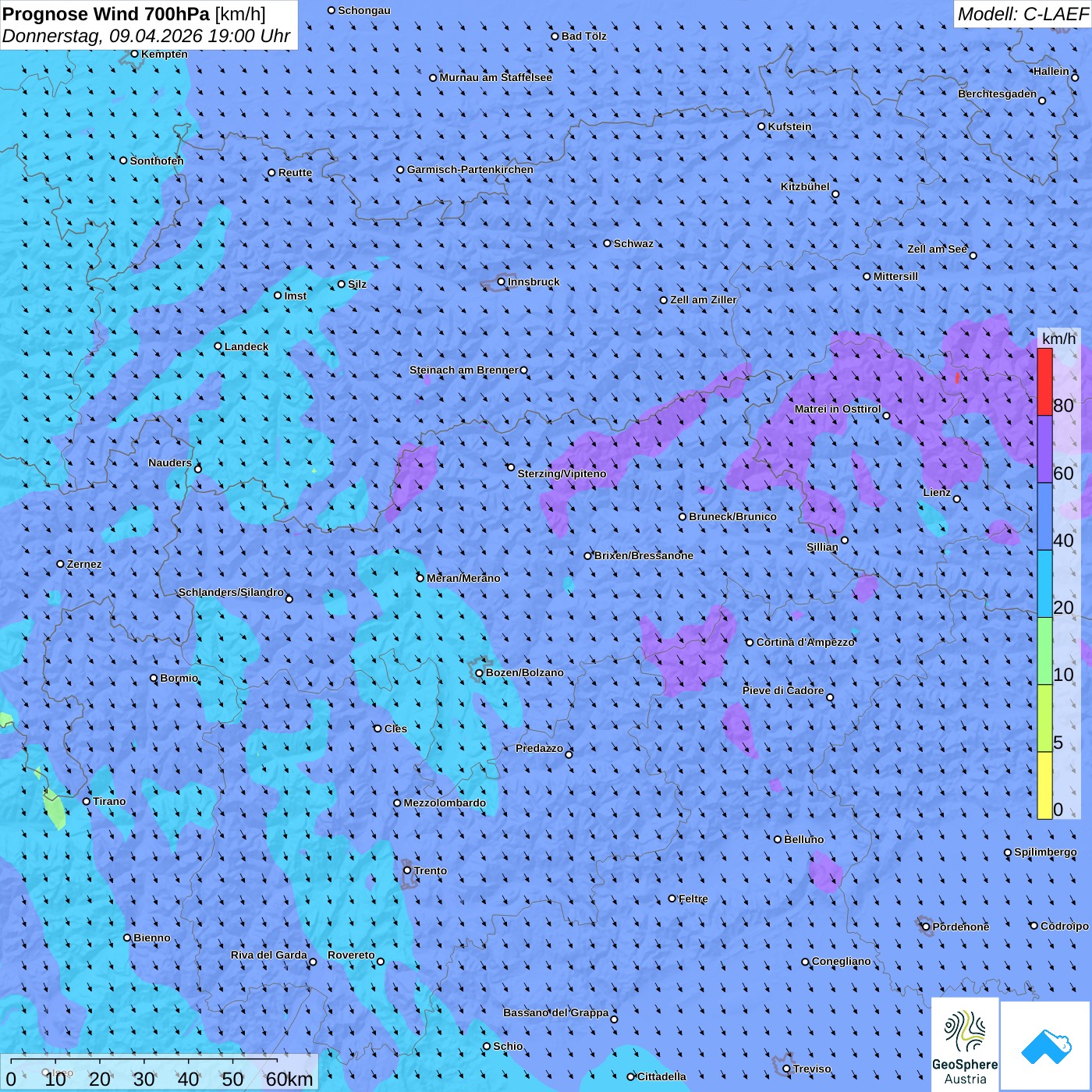The width and height of the screenshot is (1092, 1092).
Task: Click the 'Matrei in Osttirol' label
Action: coord(838,409)
